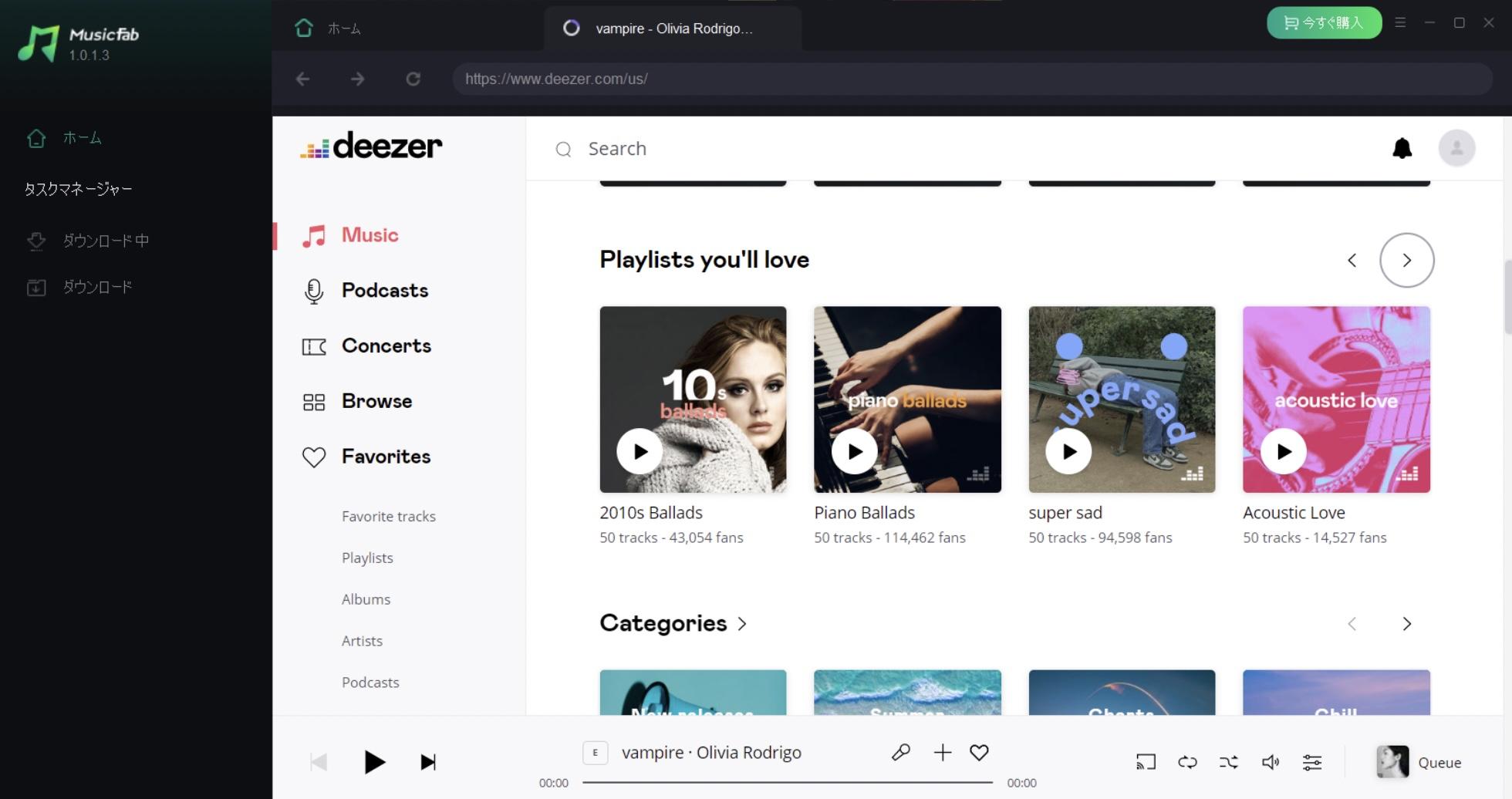Play the Acoustic Love playlist
1512x799 pixels.
tap(1283, 452)
